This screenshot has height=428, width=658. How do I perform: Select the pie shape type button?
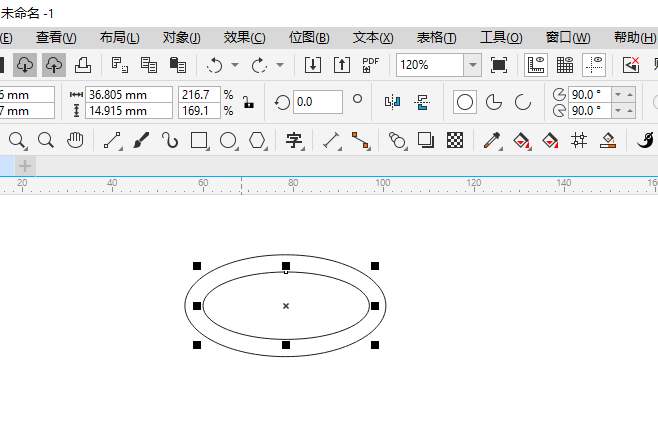494,102
